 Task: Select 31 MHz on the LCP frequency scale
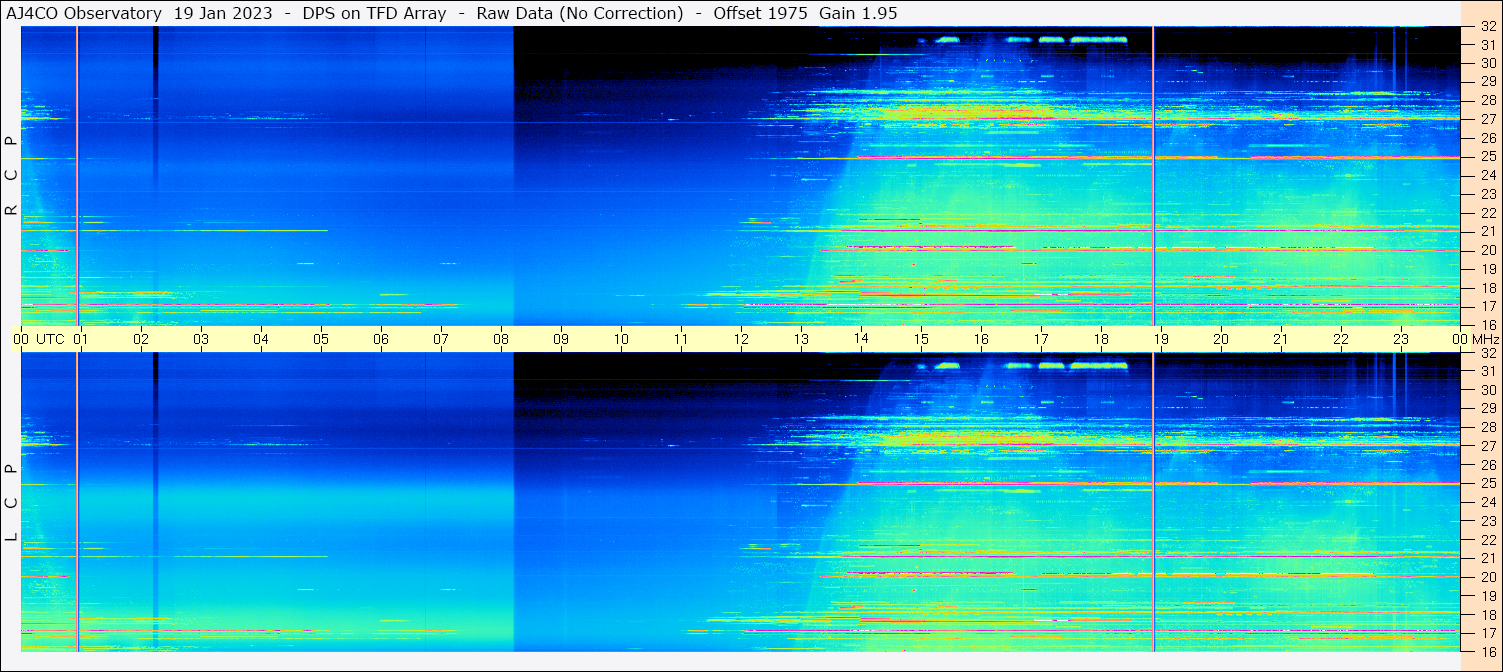pos(1488,371)
